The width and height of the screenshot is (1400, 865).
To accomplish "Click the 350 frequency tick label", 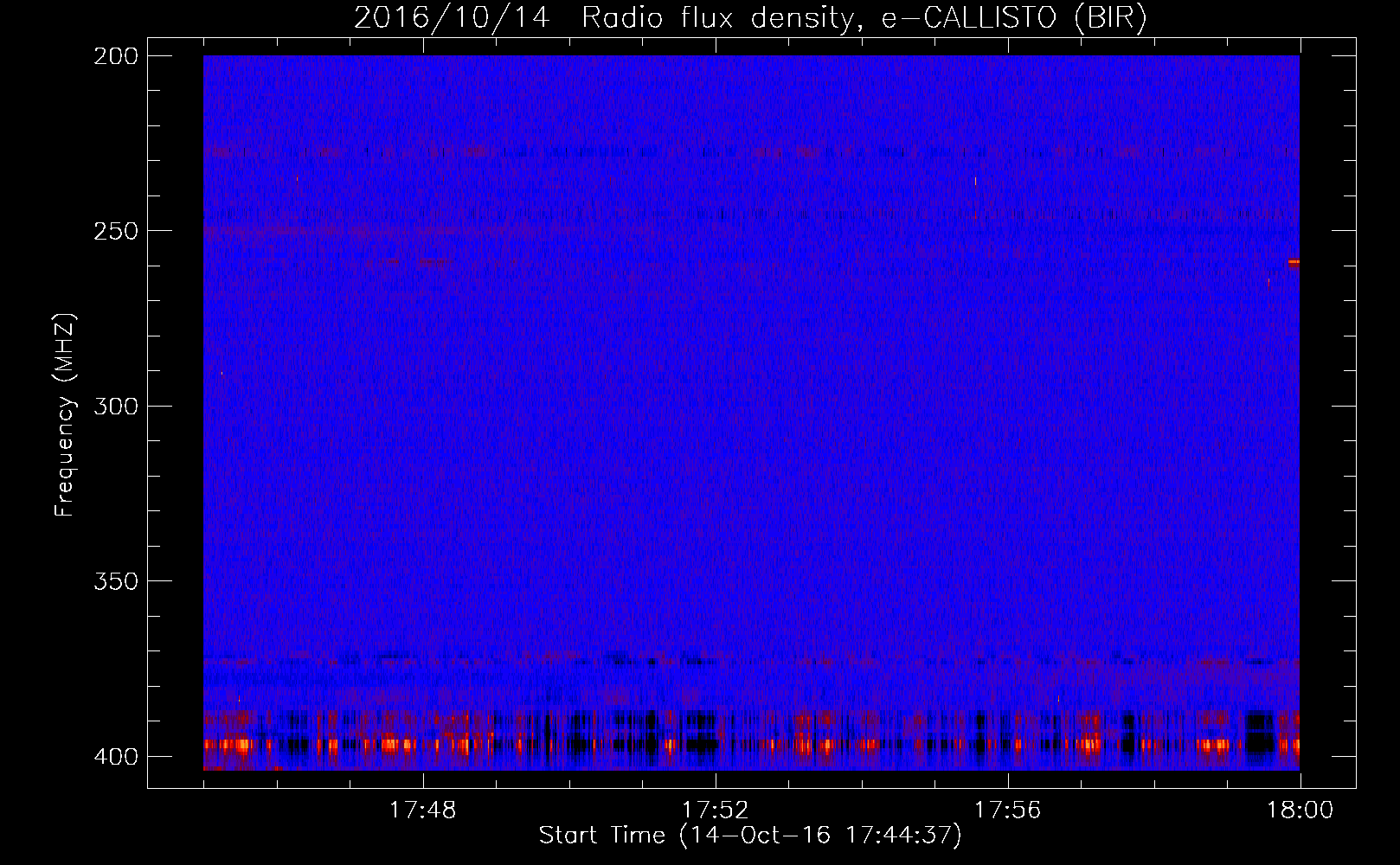I will pos(116,581).
